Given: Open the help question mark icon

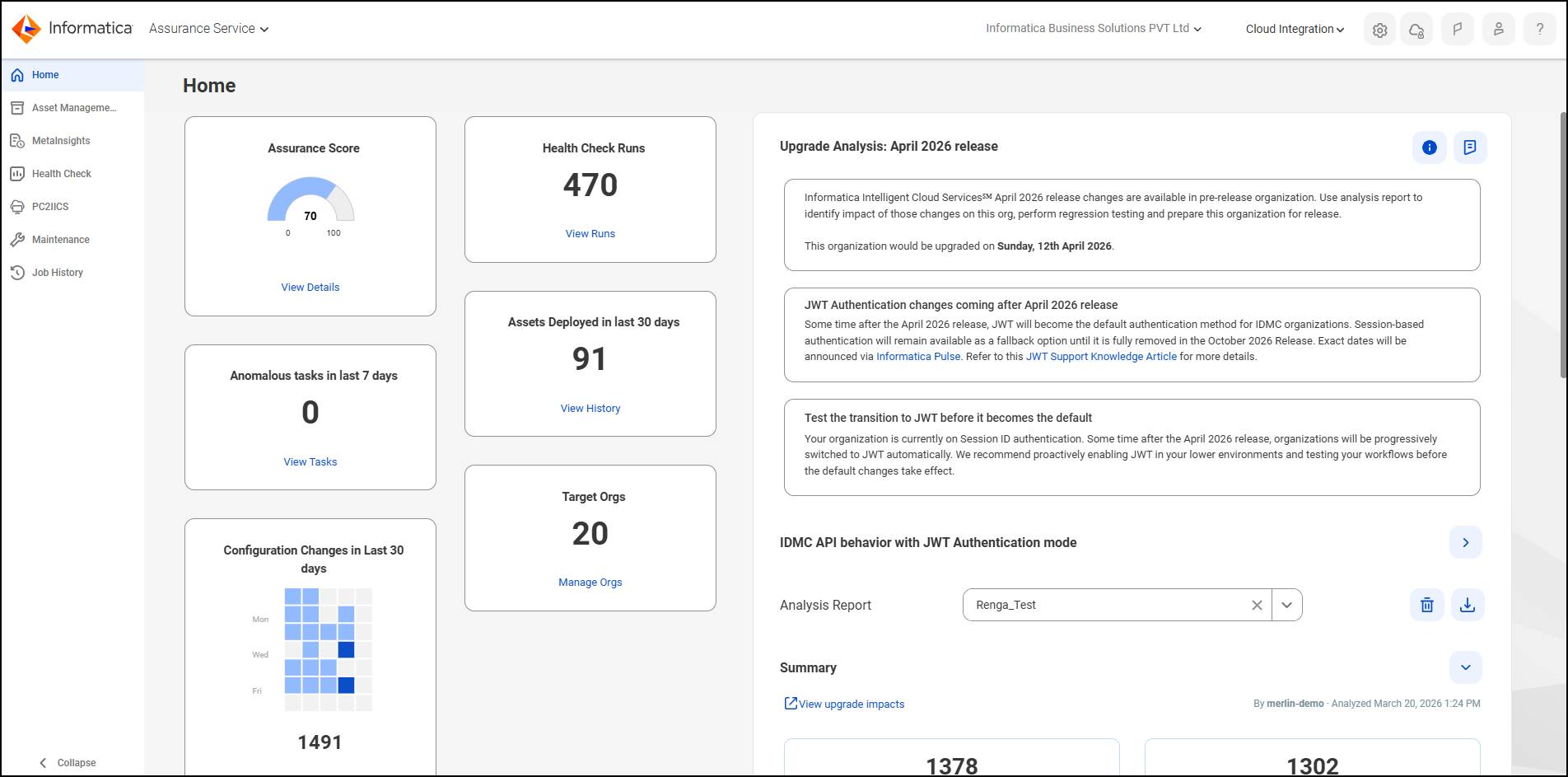Looking at the screenshot, I should click(x=1540, y=30).
